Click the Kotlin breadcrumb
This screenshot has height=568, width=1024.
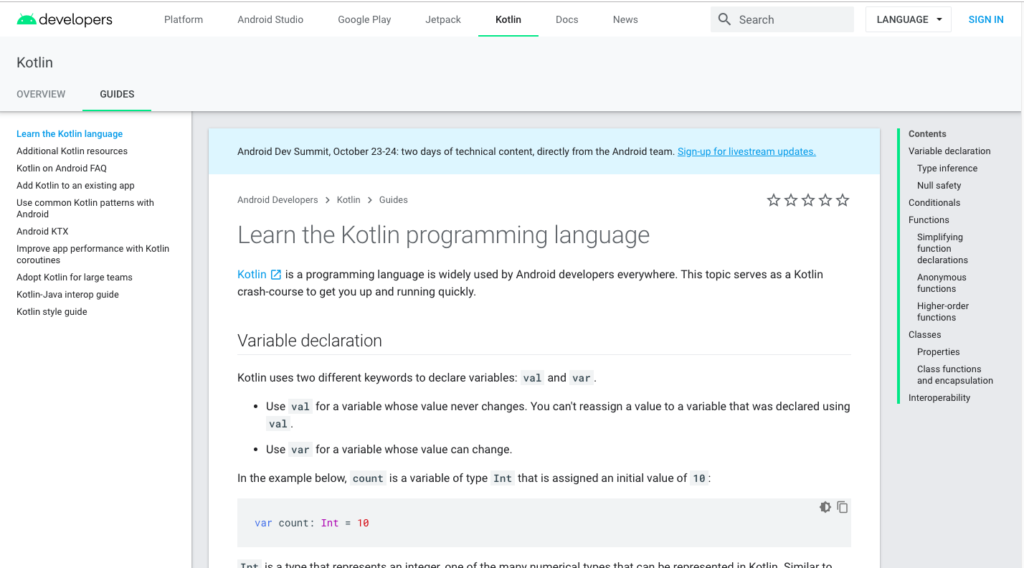click(348, 200)
